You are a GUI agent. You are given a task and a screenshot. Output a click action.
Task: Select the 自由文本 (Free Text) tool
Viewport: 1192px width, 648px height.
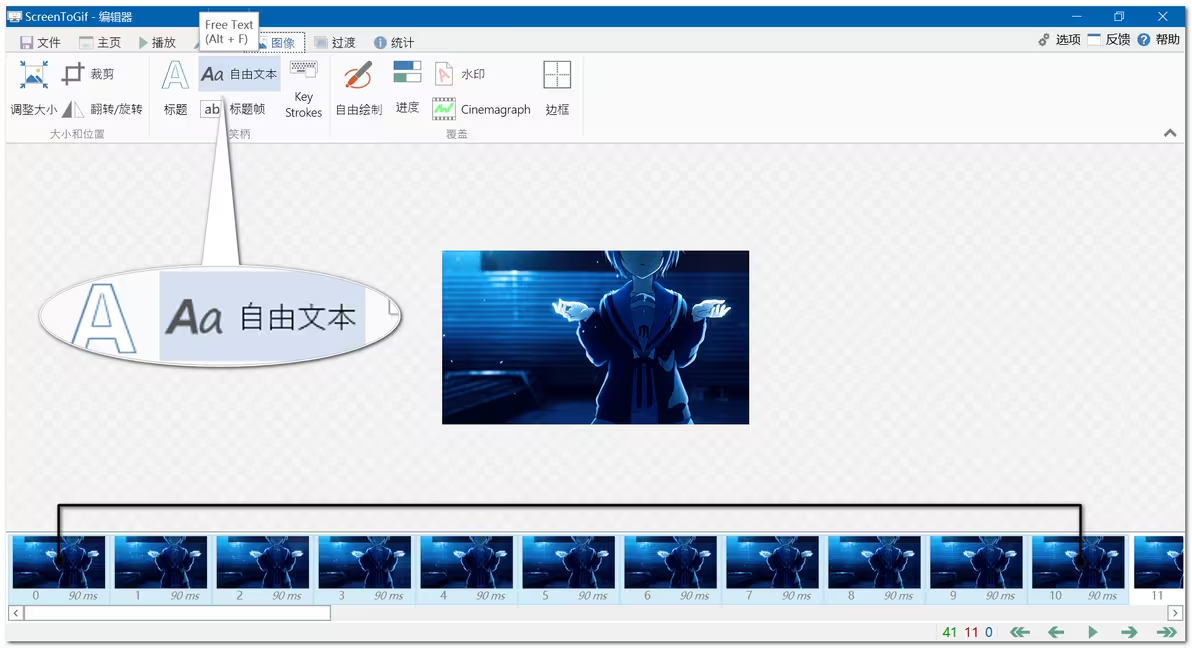(239, 74)
